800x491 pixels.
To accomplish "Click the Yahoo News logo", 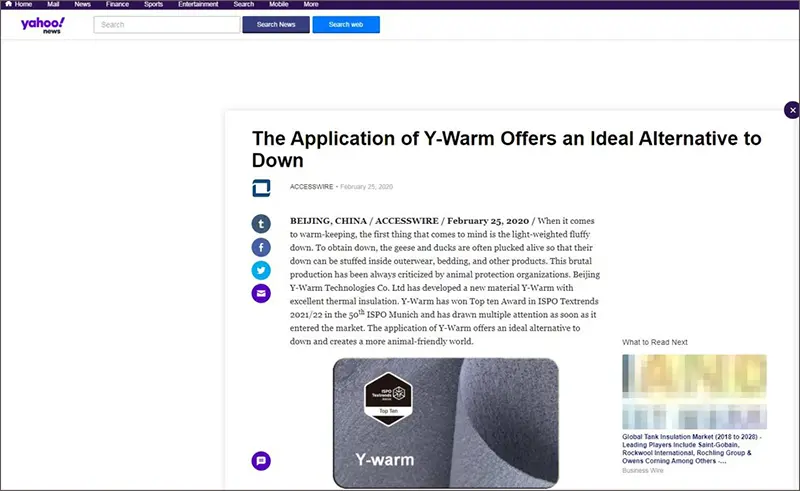I will coord(42,25).
